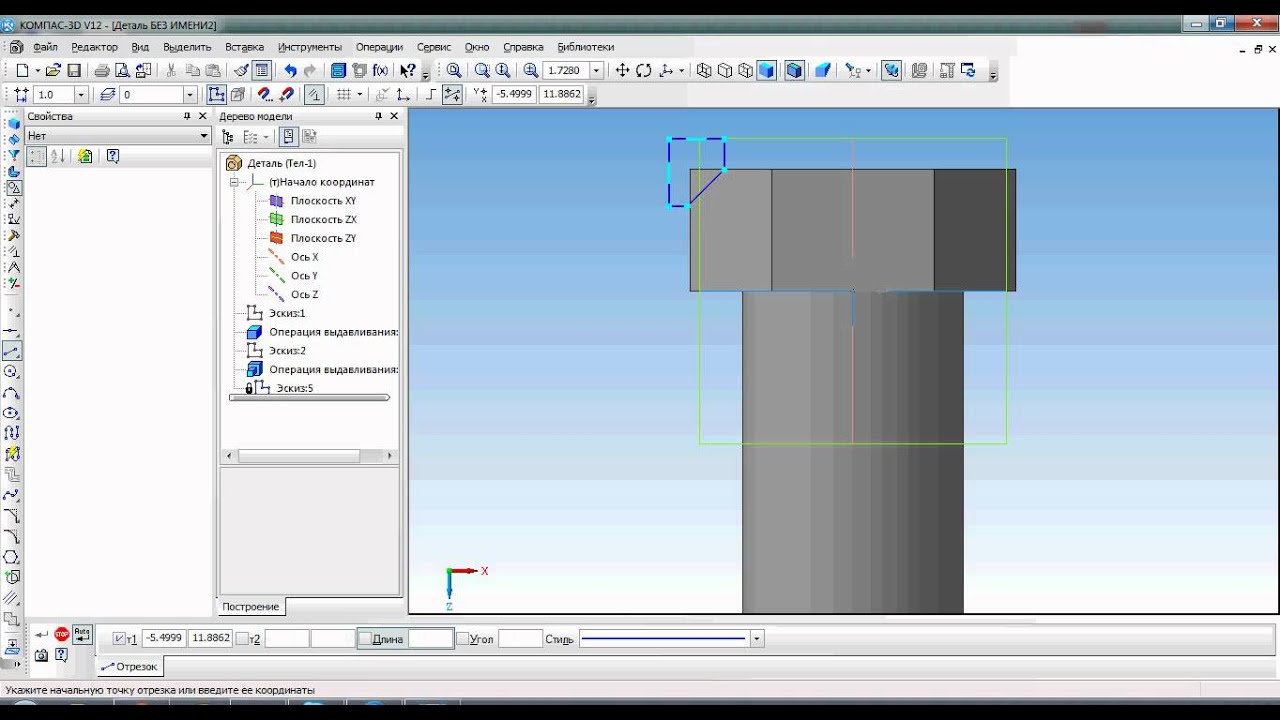Click the Create object arrow icon
The width and height of the screenshot is (1280, 720).
pyautogui.click(x=41, y=634)
